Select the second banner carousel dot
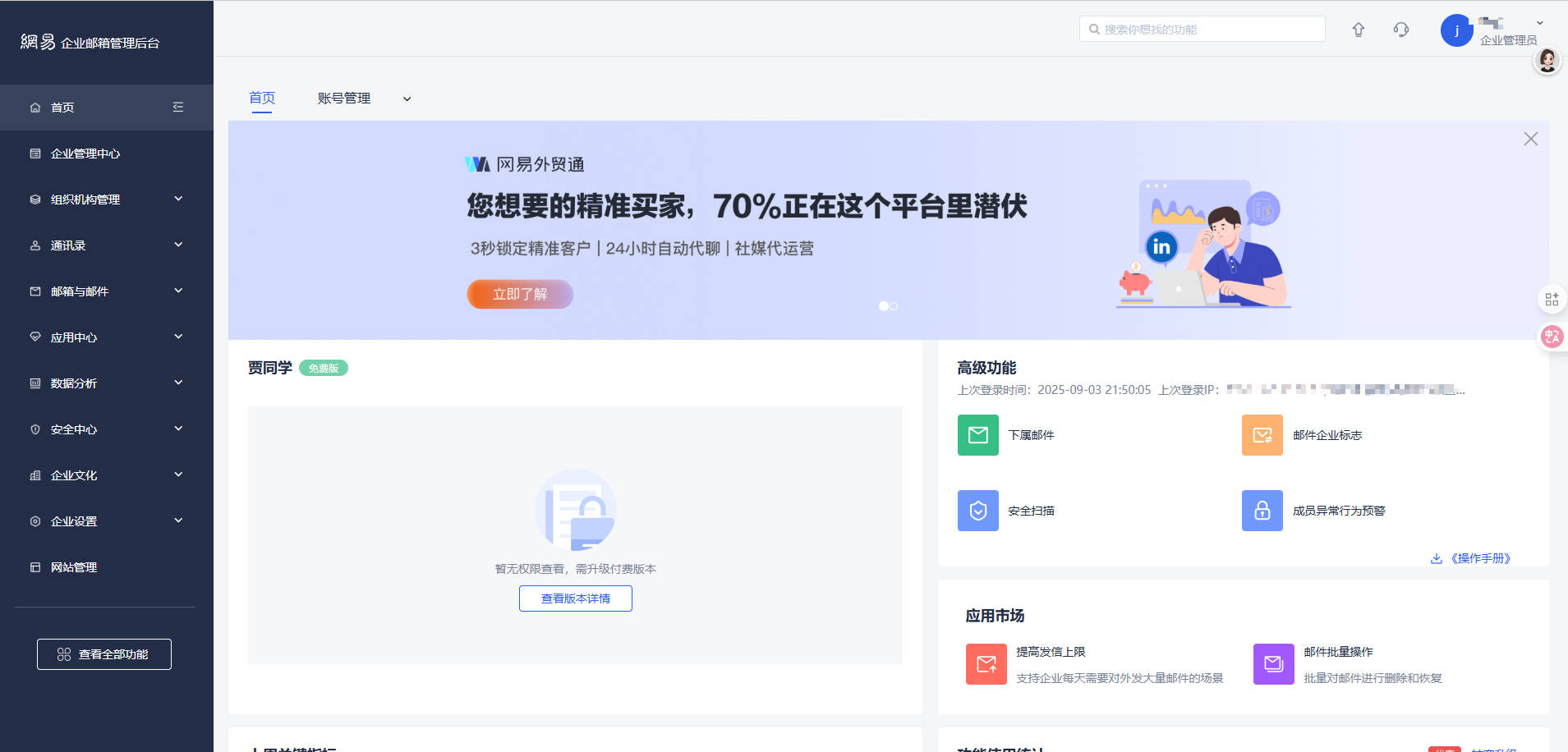This screenshot has height=752, width=1568. coord(894,306)
